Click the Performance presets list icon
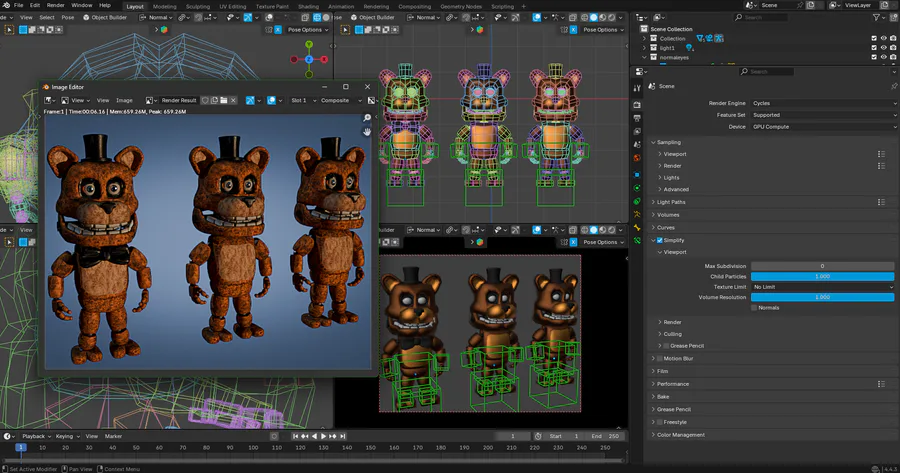This screenshot has width=900, height=473. click(x=881, y=384)
